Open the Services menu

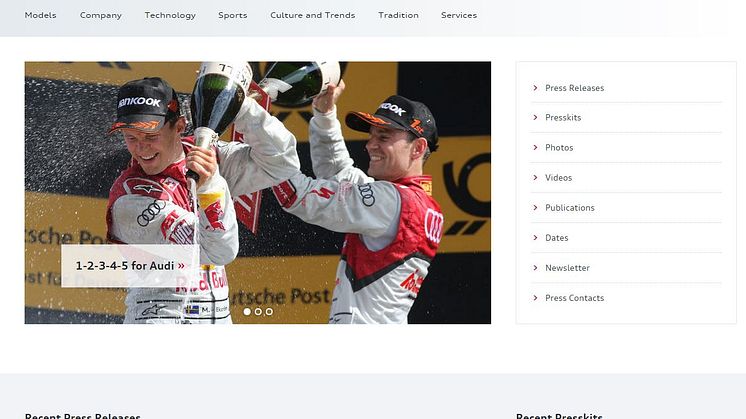459,15
